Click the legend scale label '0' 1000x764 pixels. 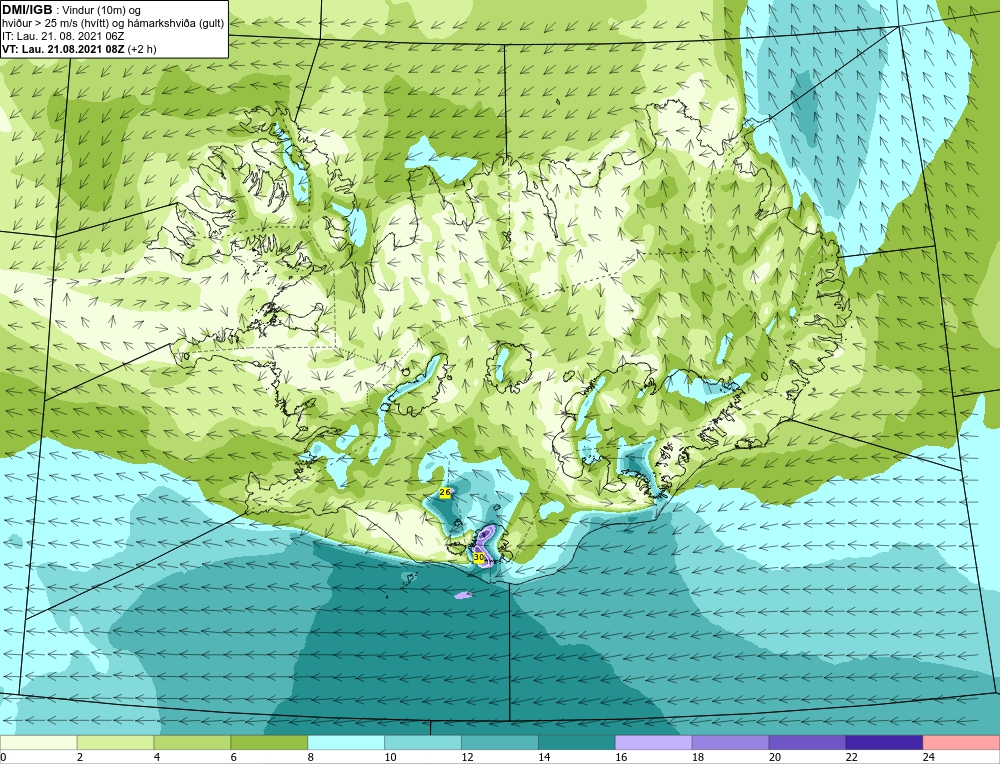pyautogui.click(x=3, y=757)
